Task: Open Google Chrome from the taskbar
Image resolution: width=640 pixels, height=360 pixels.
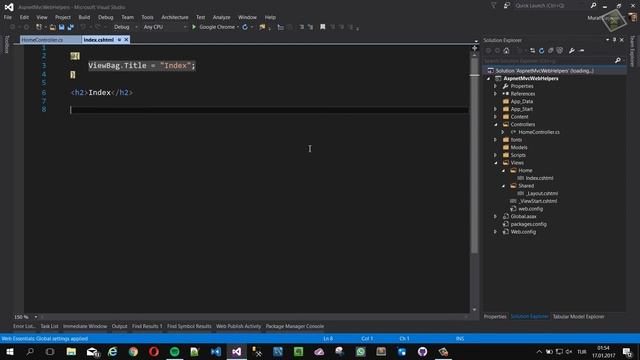Action: [133, 351]
